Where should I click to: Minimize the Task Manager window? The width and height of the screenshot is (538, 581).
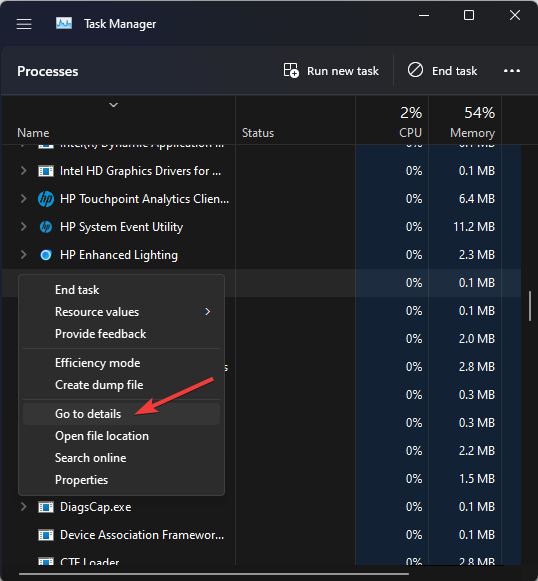click(x=424, y=16)
